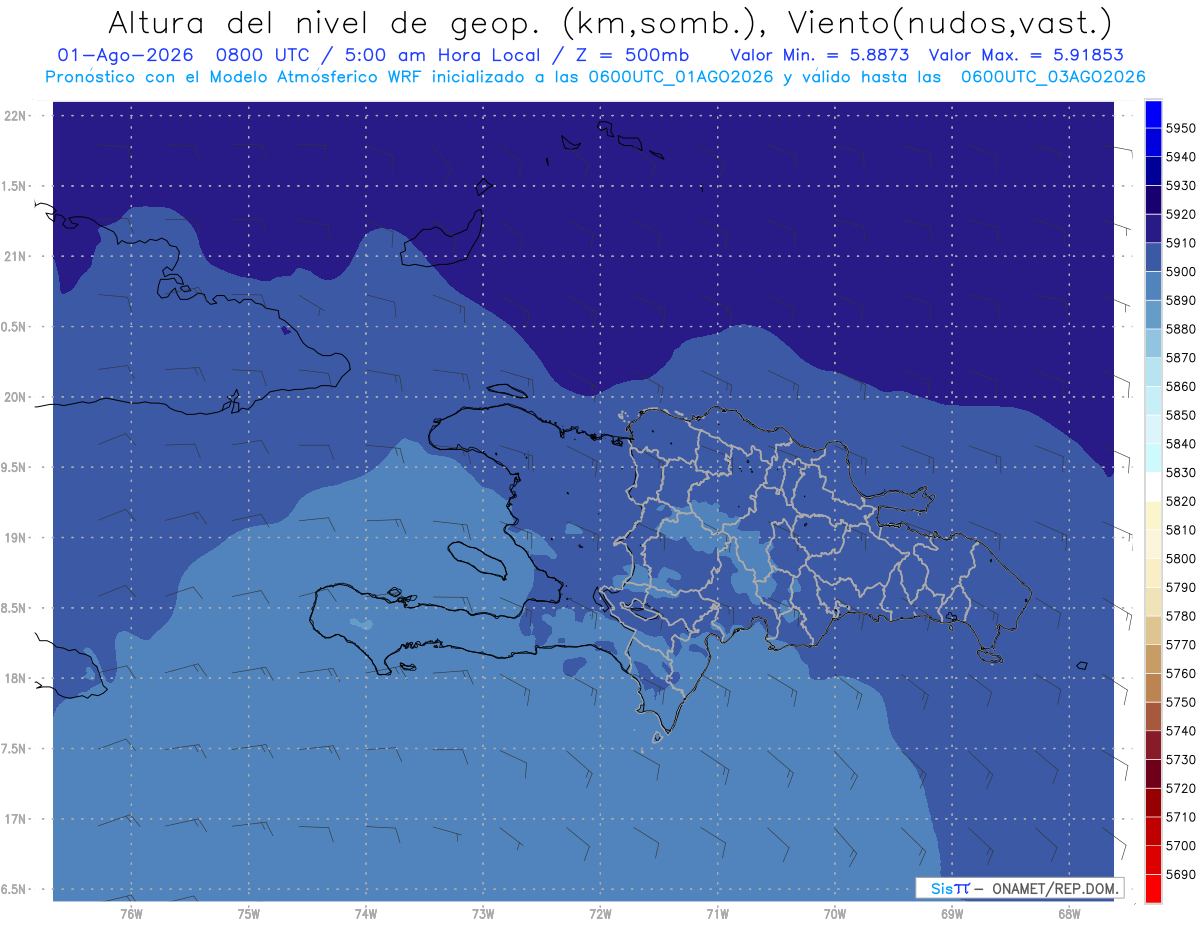Click the '5900' legend value
Screen dimensions: 1200x927
coord(1180,272)
